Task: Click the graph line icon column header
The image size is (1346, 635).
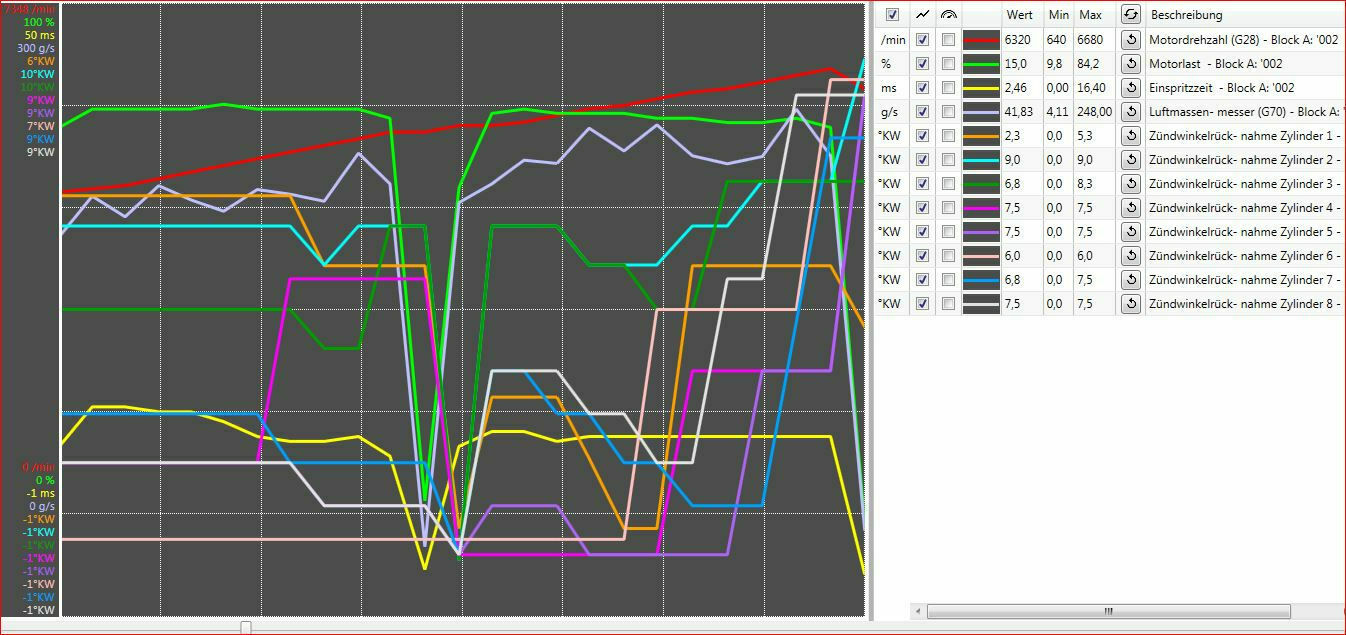Action: [x=922, y=15]
